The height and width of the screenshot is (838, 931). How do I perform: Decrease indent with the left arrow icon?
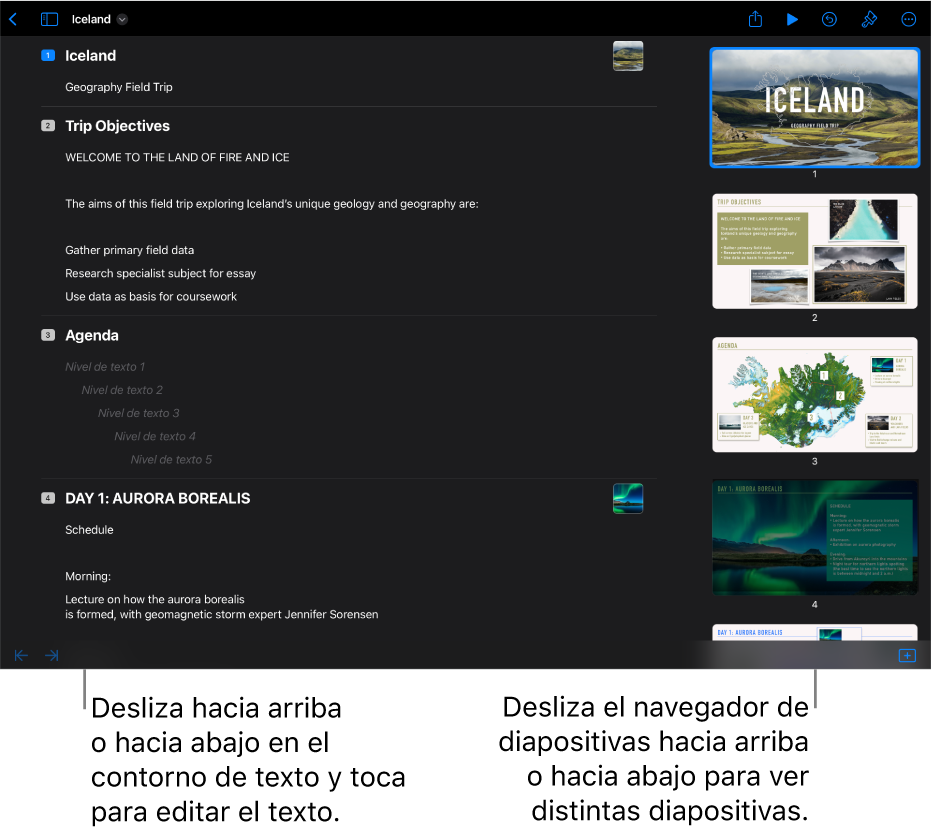(21, 655)
